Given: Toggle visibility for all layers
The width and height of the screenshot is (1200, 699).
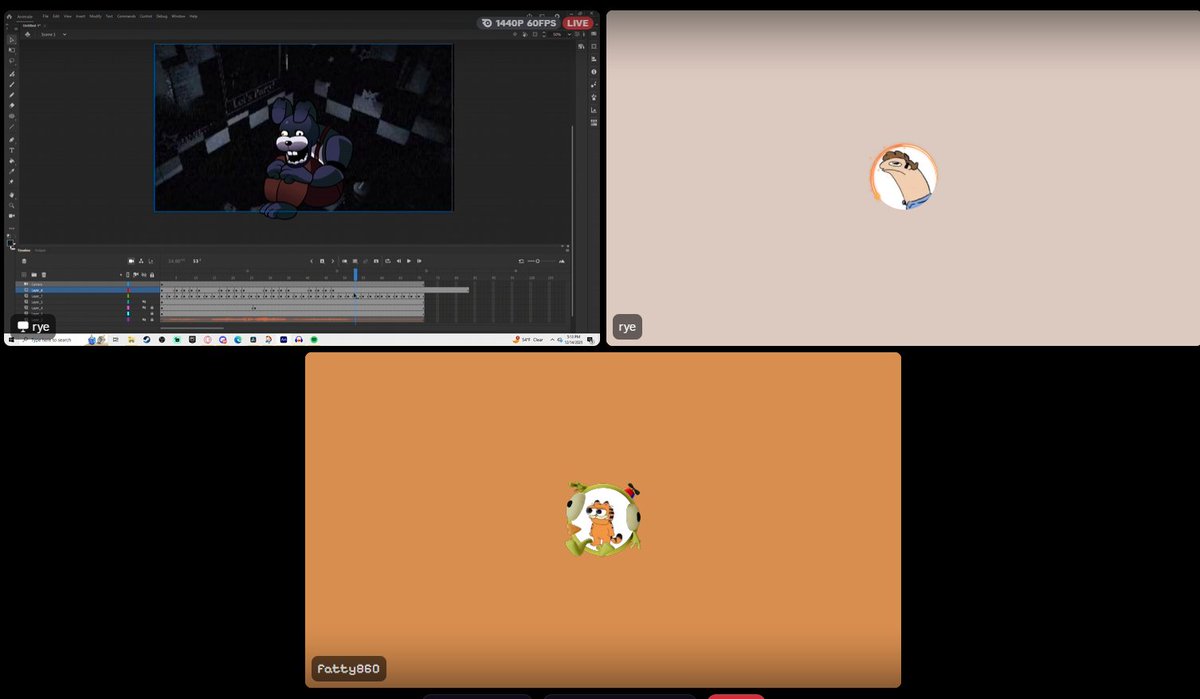Looking at the screenshot, I should 144,275.
